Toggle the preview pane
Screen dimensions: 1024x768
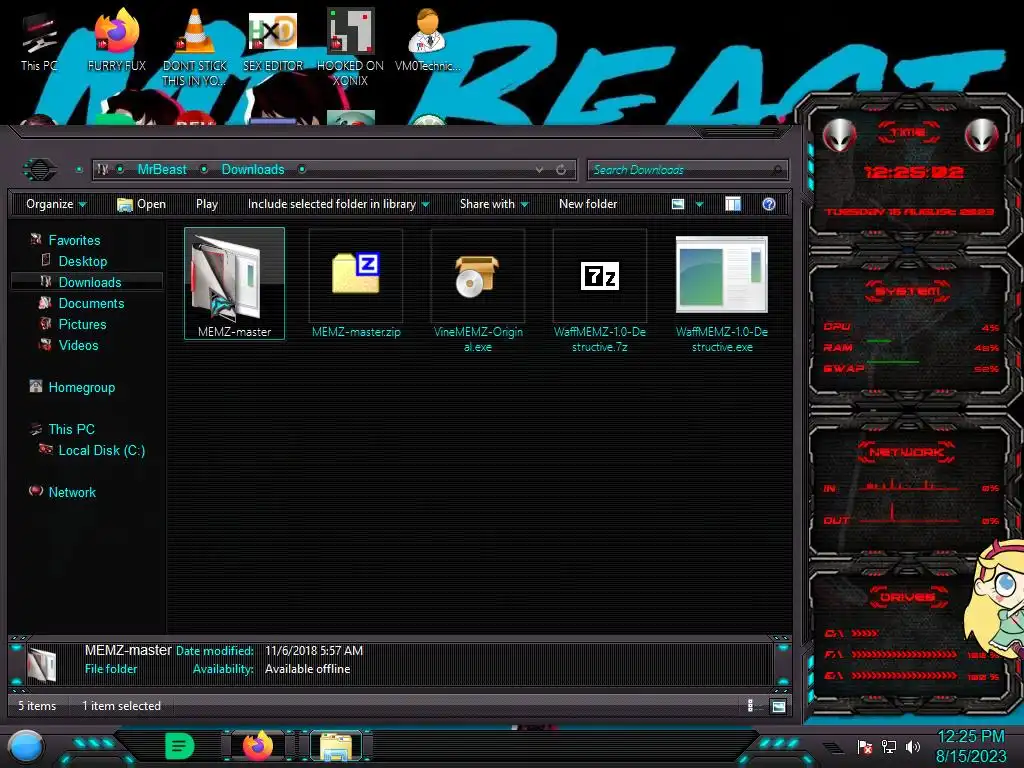click(733, 204)
